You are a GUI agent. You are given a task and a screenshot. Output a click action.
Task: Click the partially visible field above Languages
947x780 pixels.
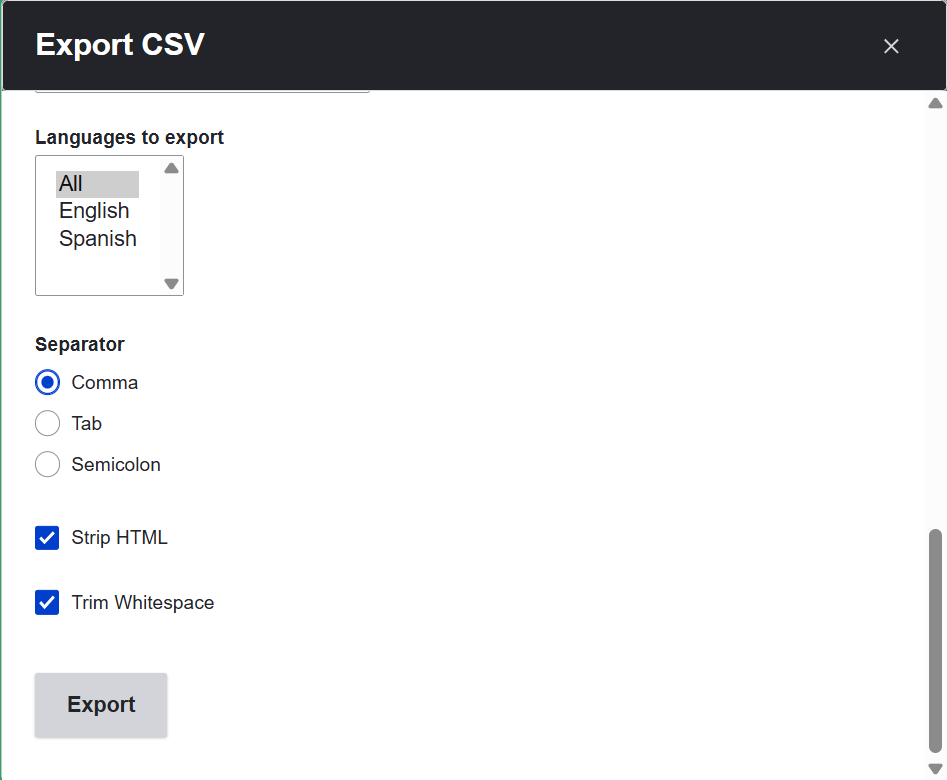(x=200, y=90)
